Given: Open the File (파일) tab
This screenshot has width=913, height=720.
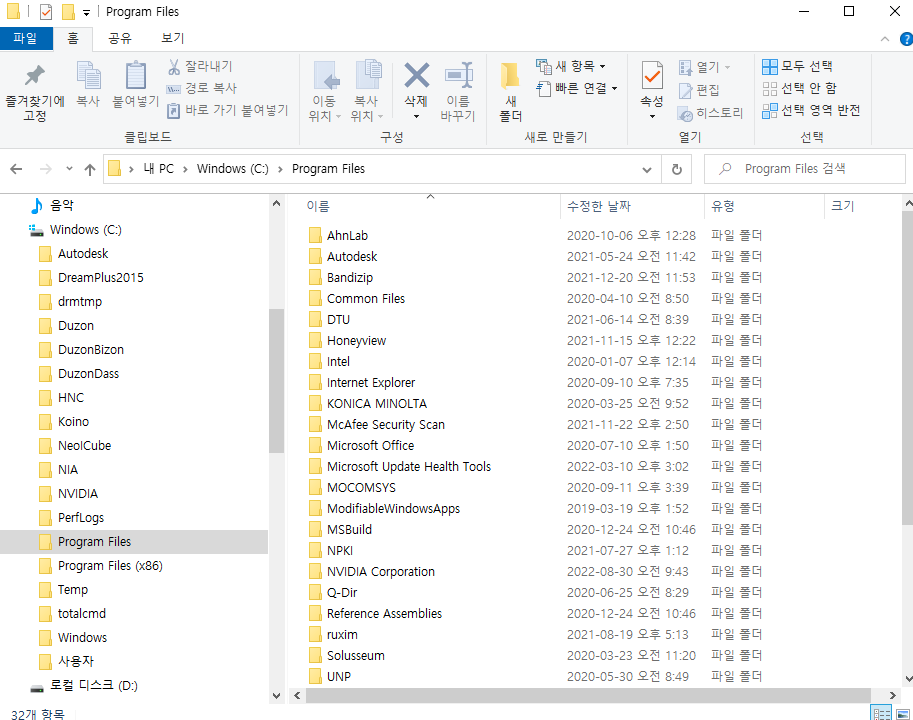Looking at the screenshot, I should [x=26, y=38].
